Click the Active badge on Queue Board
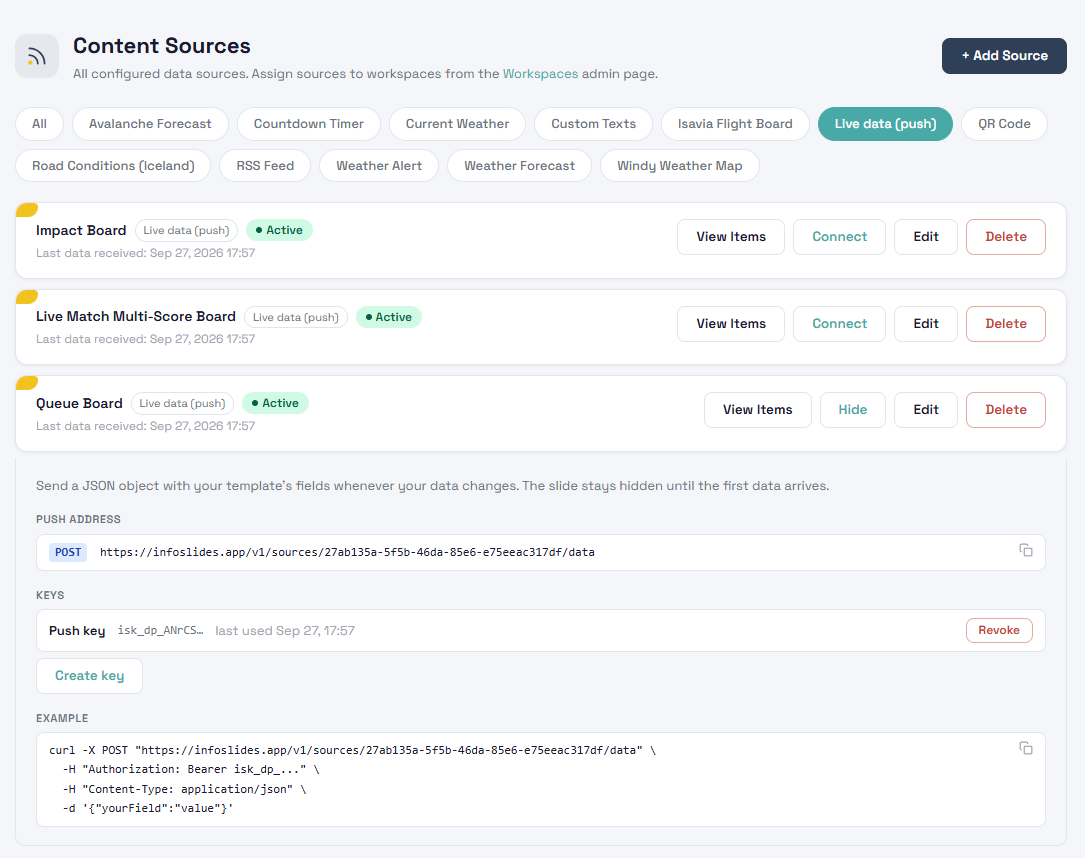1085x858 pixels. pyautogui.click(x=275, y=403)
